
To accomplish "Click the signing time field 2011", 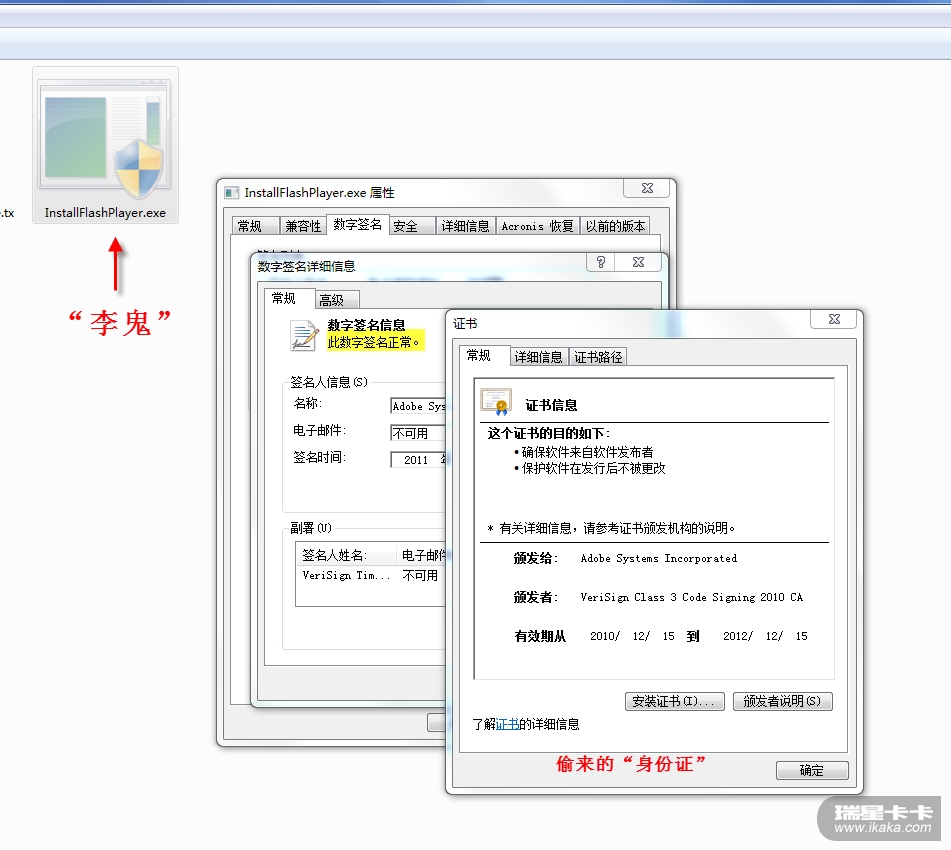I will (418, 460).
